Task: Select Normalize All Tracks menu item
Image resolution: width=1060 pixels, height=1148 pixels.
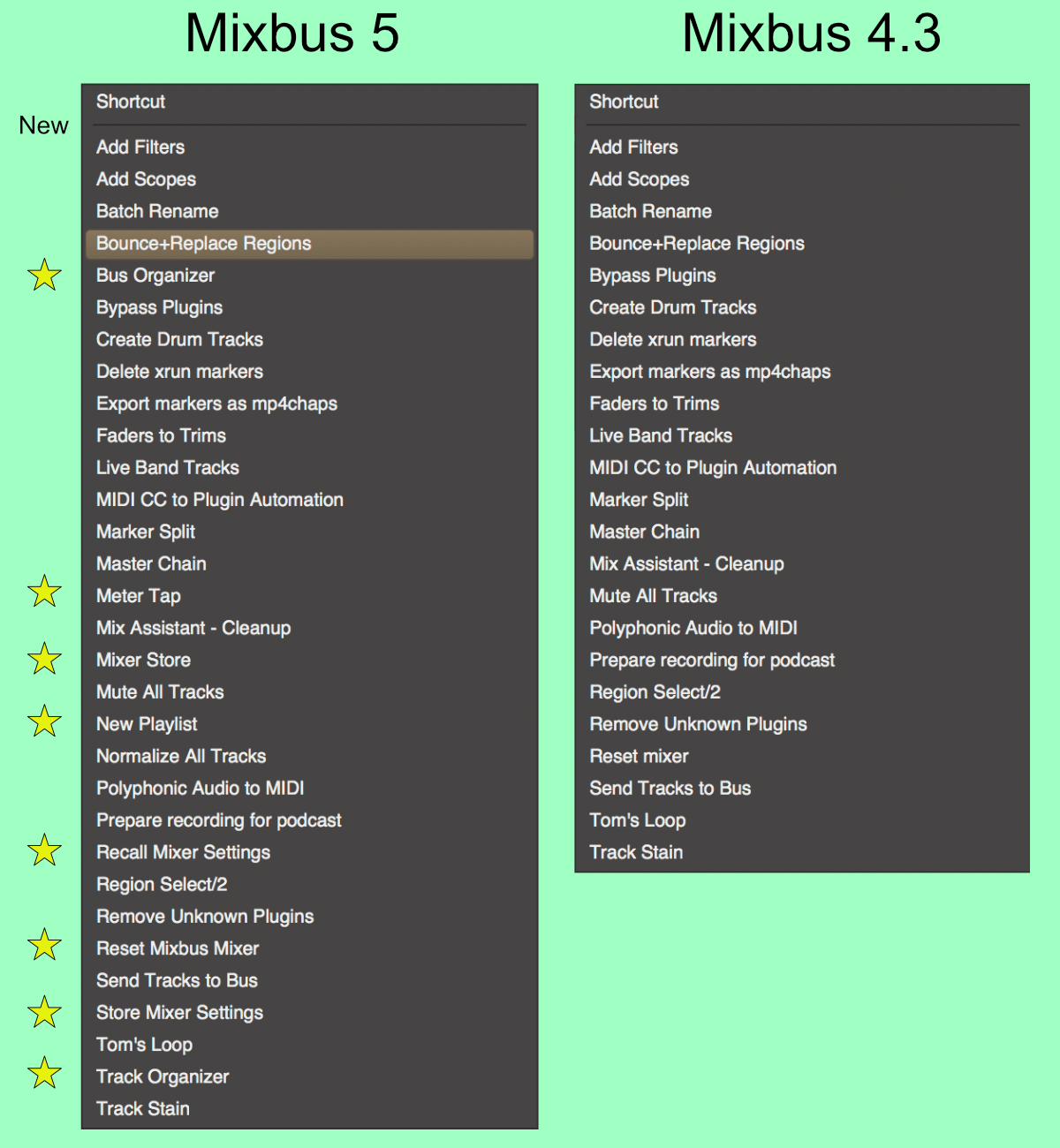Action: coord(181,756)
